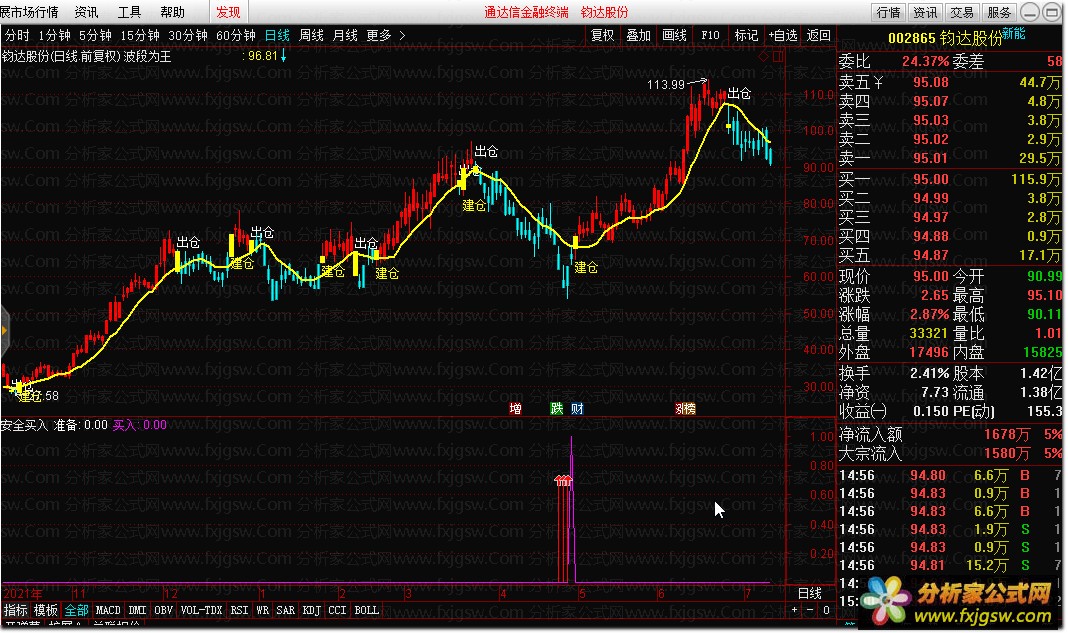Click the zoom-in plus button at chart bottom
Screen dimensions: 1068x633
click(795, 610)
